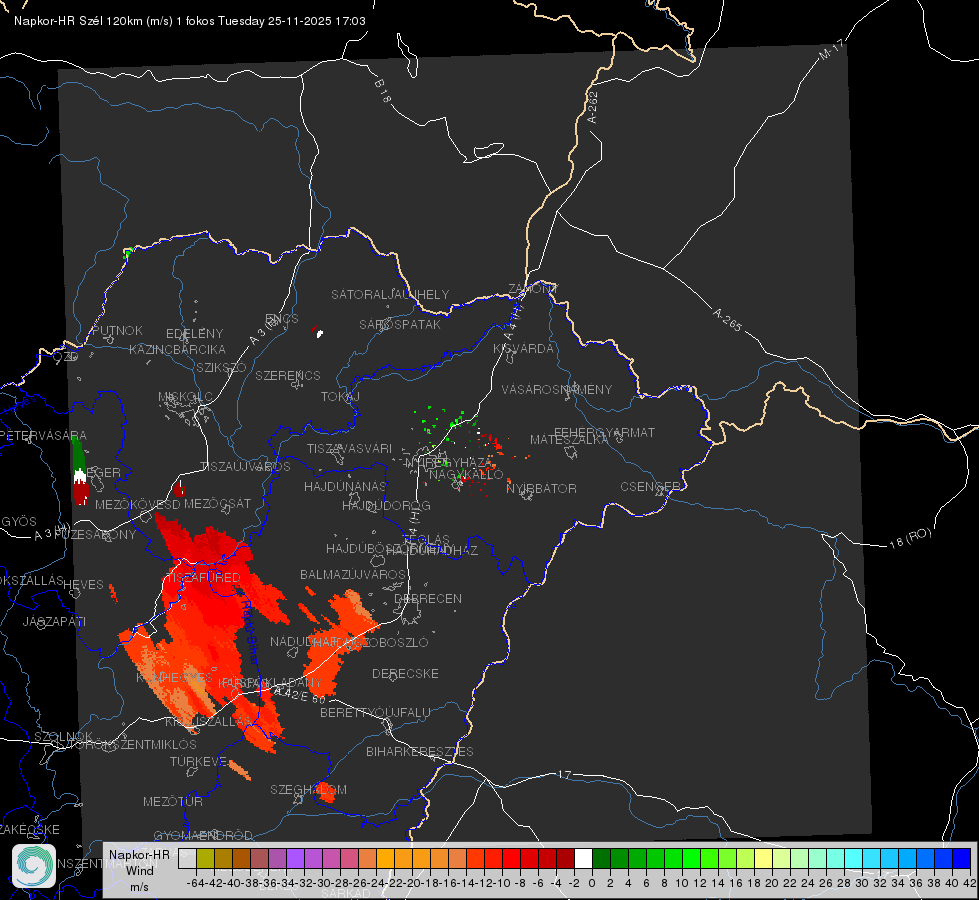Select the M-17 road label
Viewport: 979px width, 900px height.
[x=831, y=49]
